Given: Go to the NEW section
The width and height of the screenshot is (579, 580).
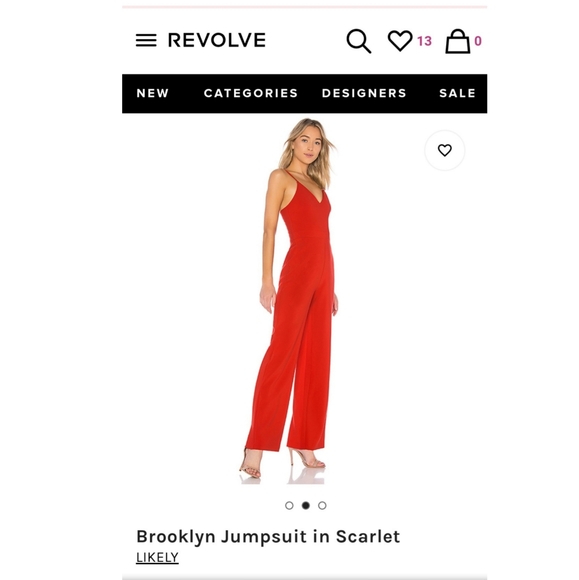Looking at the screenshot, I should (153, 93).
